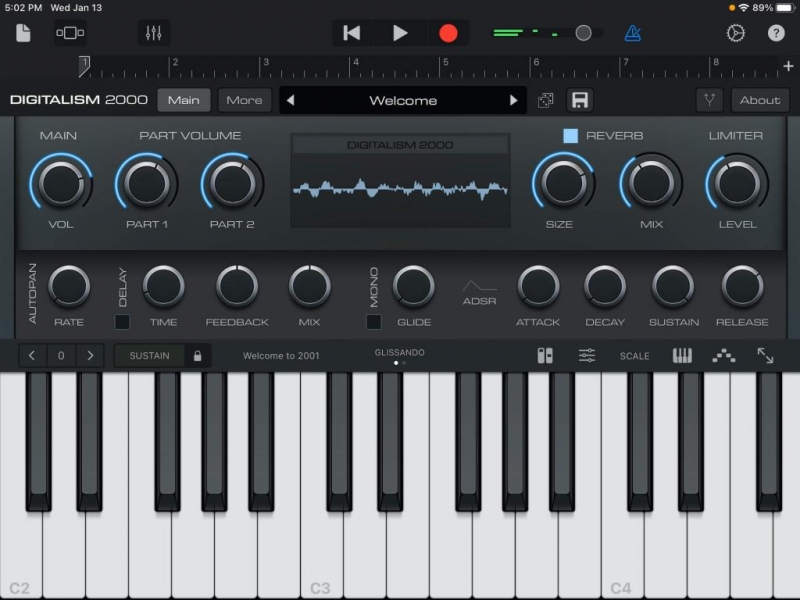Switch to Main tab
The height and width of the screenshot is (600, 800).
click(184, 100)
